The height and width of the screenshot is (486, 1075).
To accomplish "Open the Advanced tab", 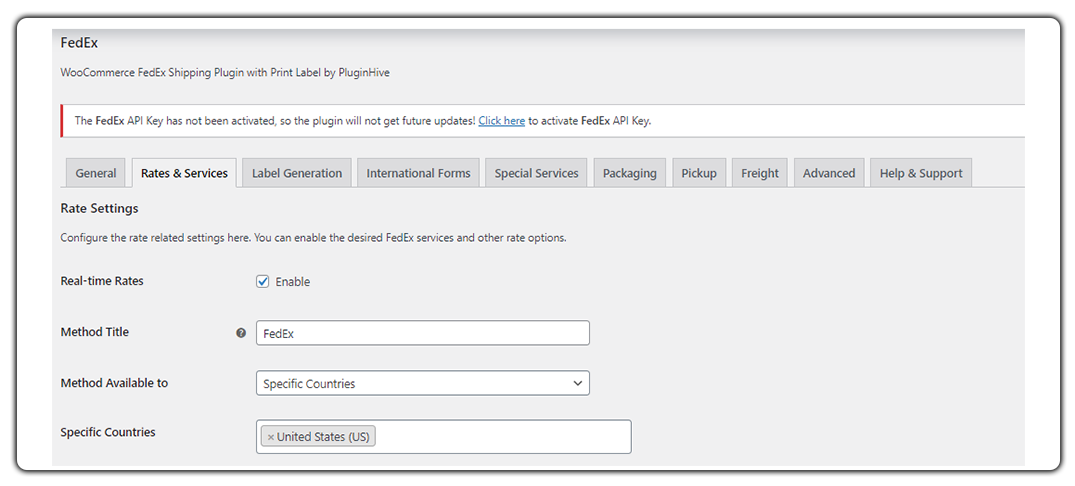I will [829, 173].
